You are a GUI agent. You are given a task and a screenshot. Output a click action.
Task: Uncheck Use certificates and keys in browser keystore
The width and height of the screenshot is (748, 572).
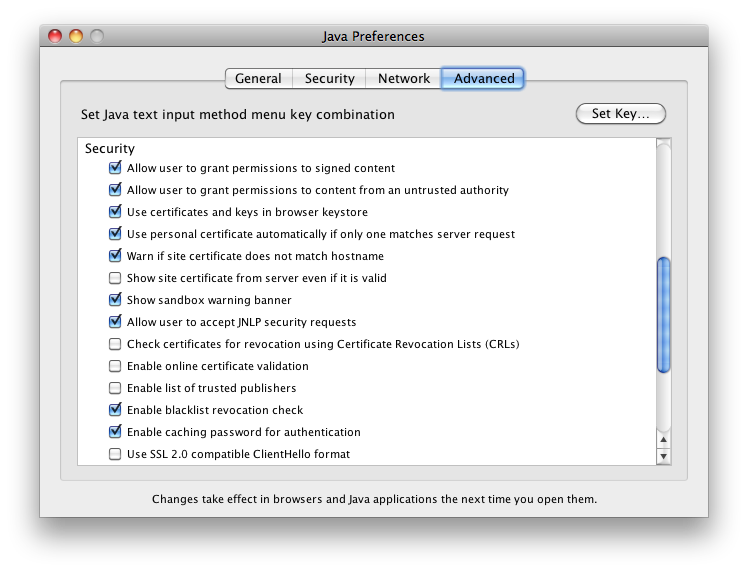point(115,212)
